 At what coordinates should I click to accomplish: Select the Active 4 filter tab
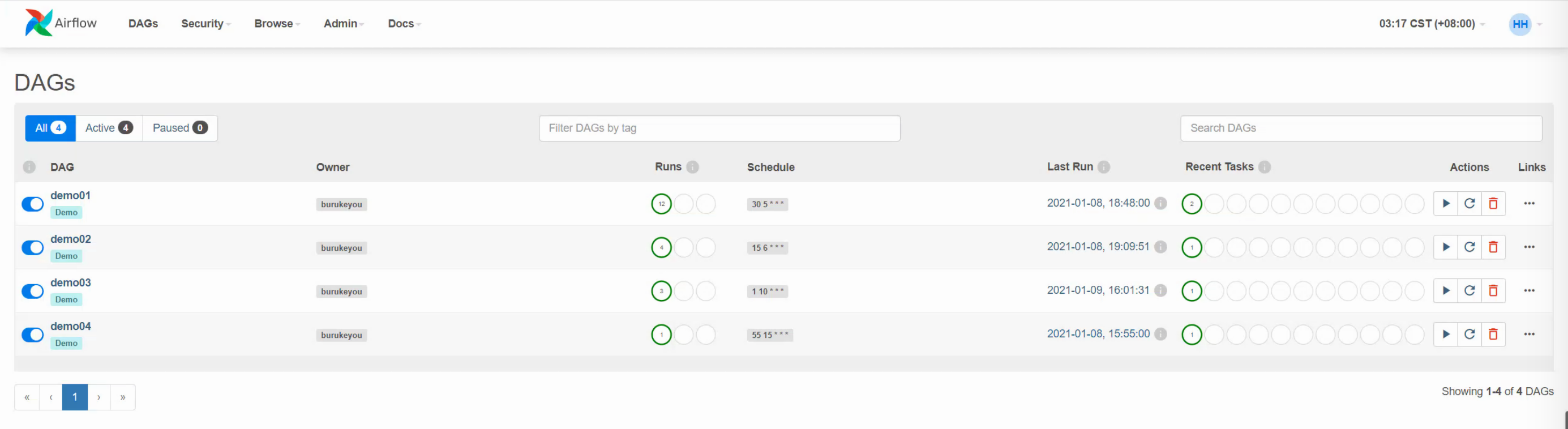(109, 128)
